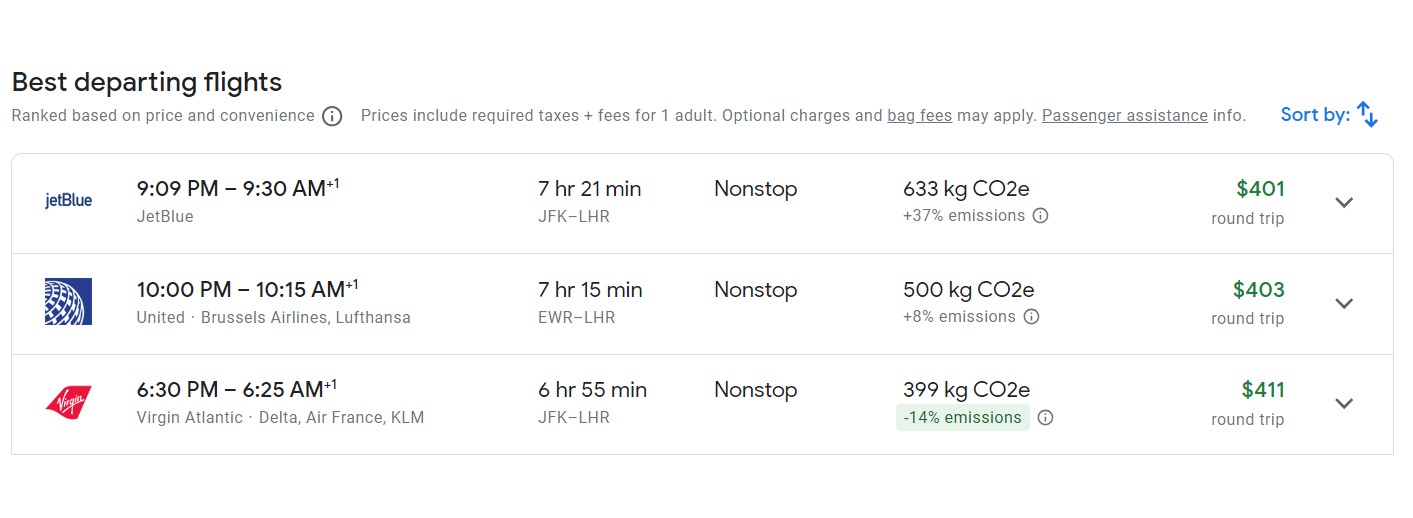Click the JetBlue airline logo
The image size is (1413, 518).
[68, 201]
